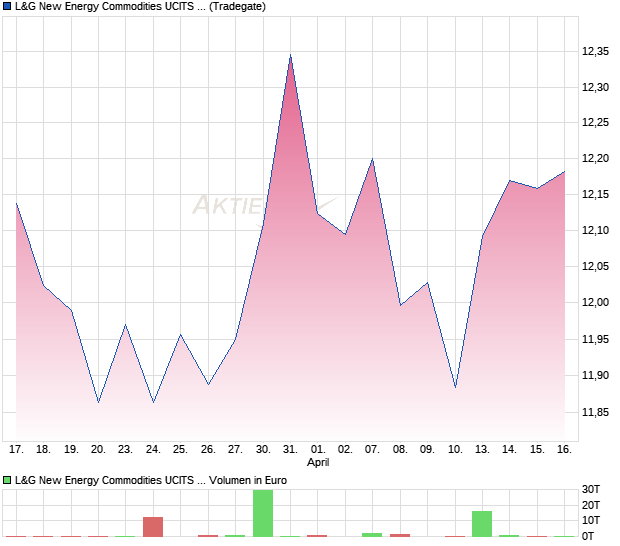Click the '16.' date label

(564, 449)
